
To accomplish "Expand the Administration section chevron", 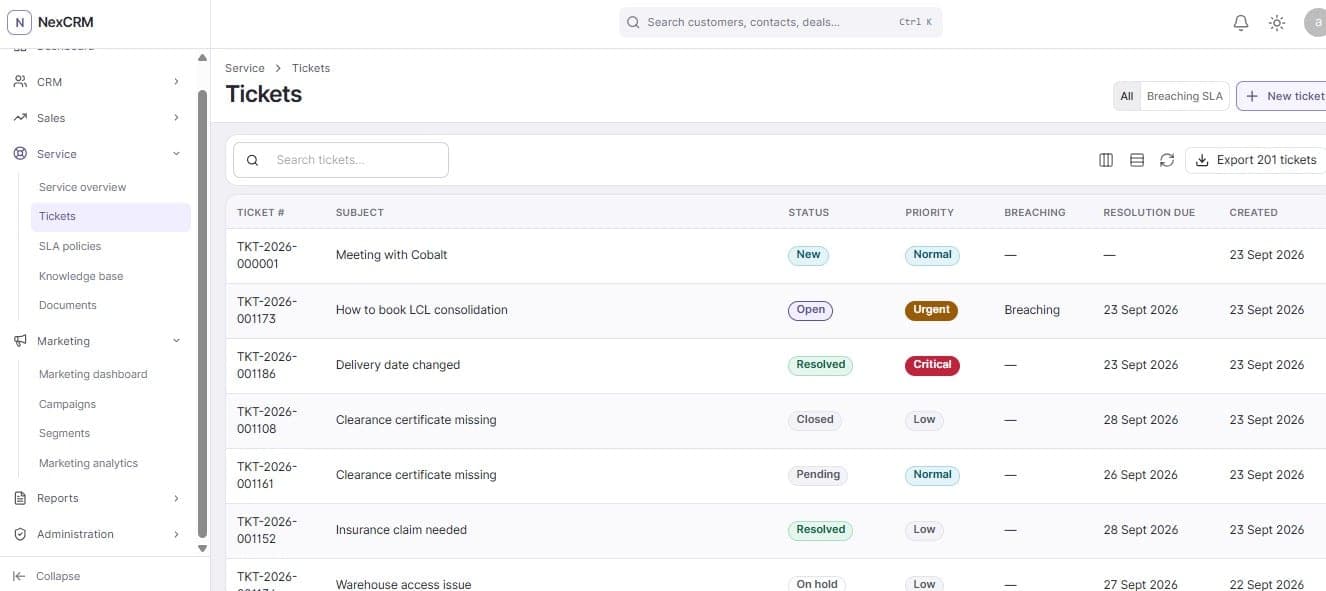I will (176, 534).
